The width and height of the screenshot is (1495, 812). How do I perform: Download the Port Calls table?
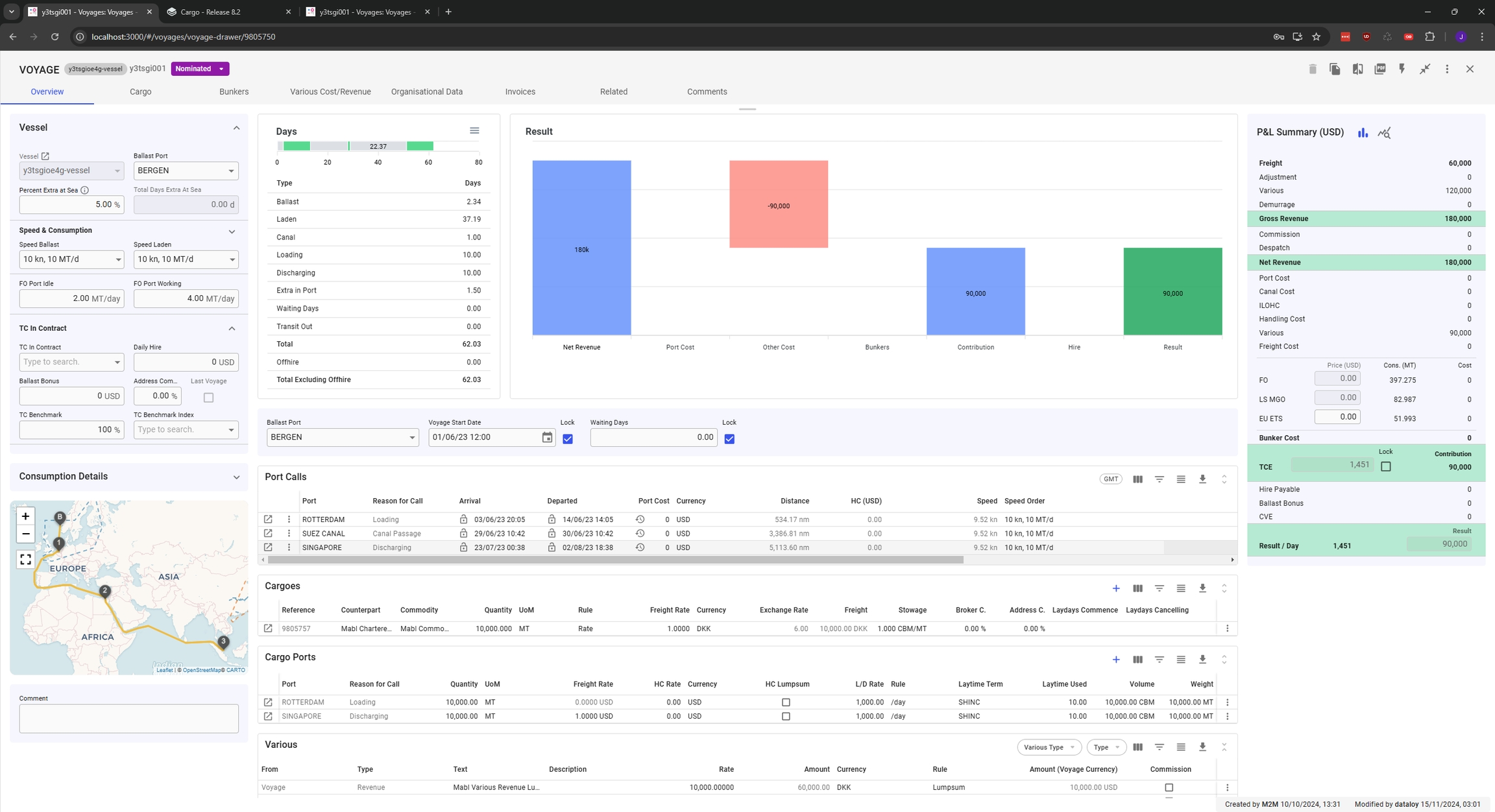1202,479
